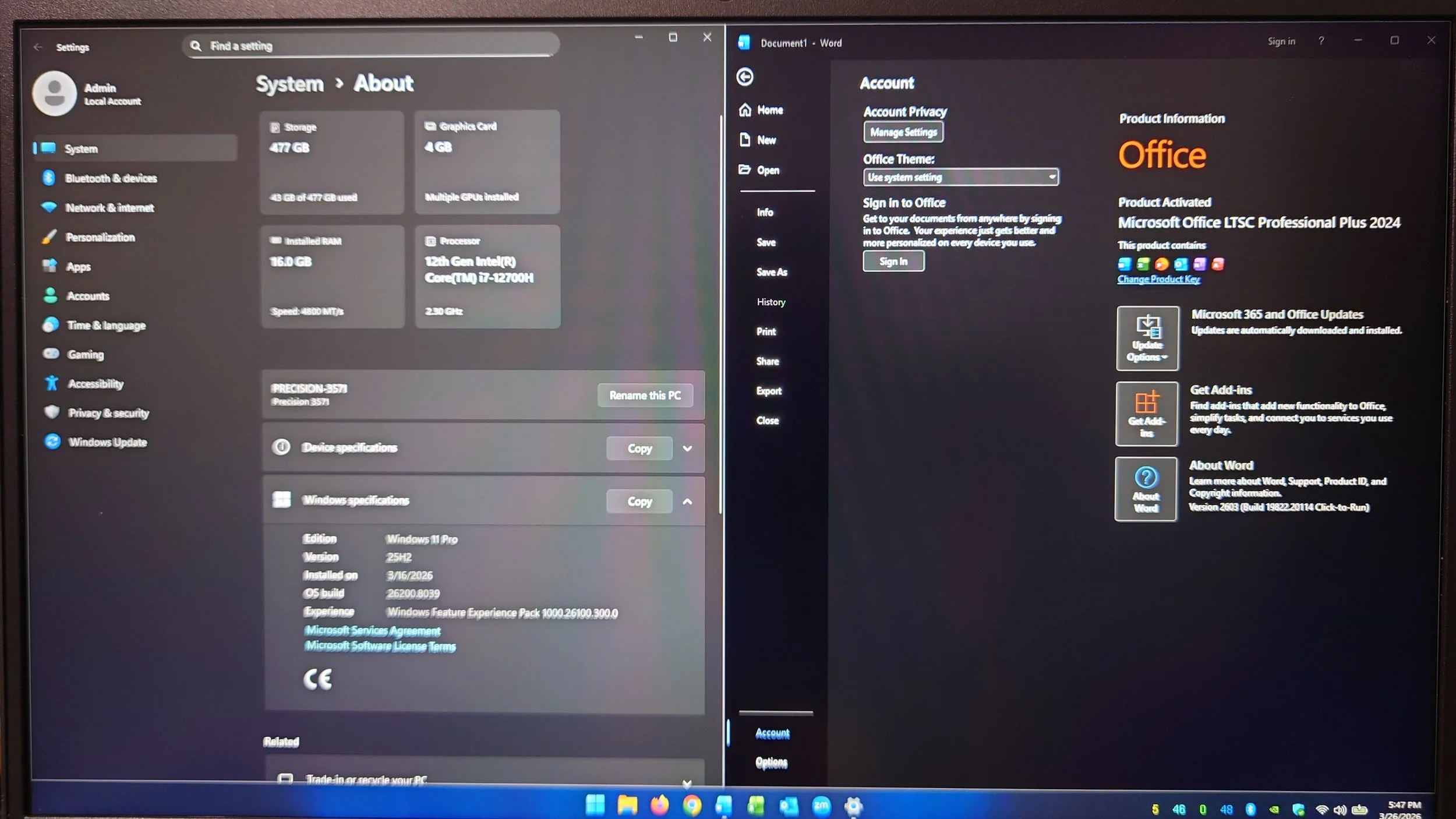
Task: Click Rename this PC button
Action: (645, 396)
